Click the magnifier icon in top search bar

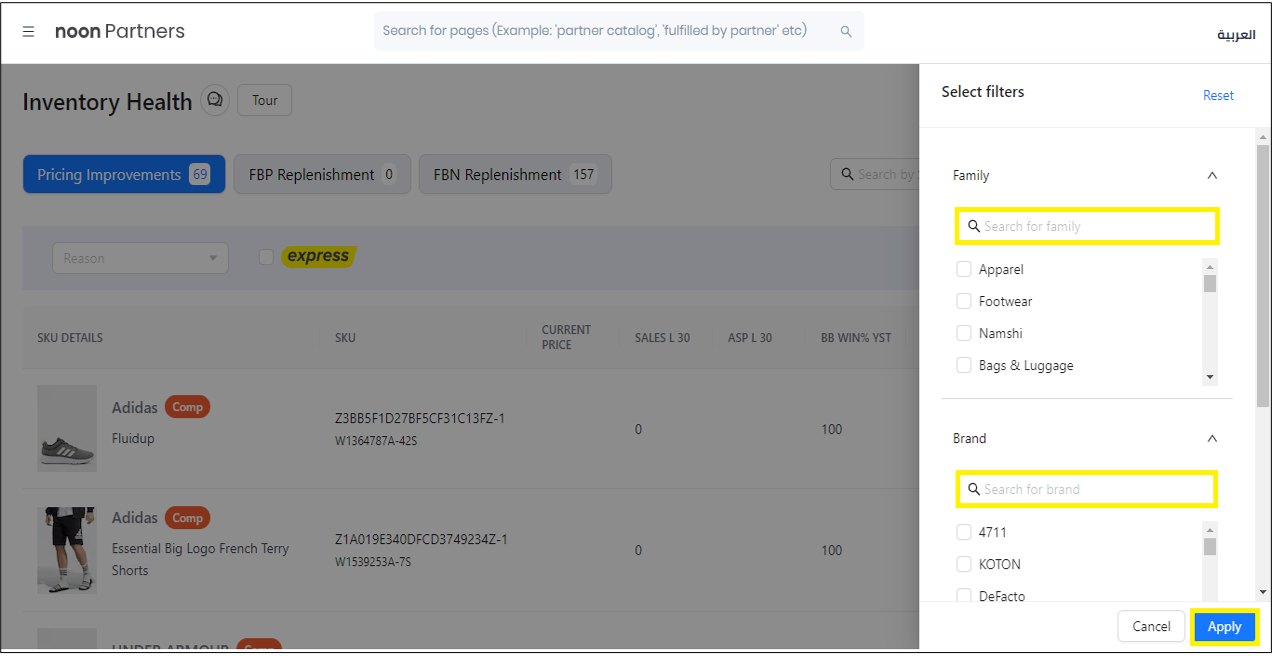[x=846, y=32]
